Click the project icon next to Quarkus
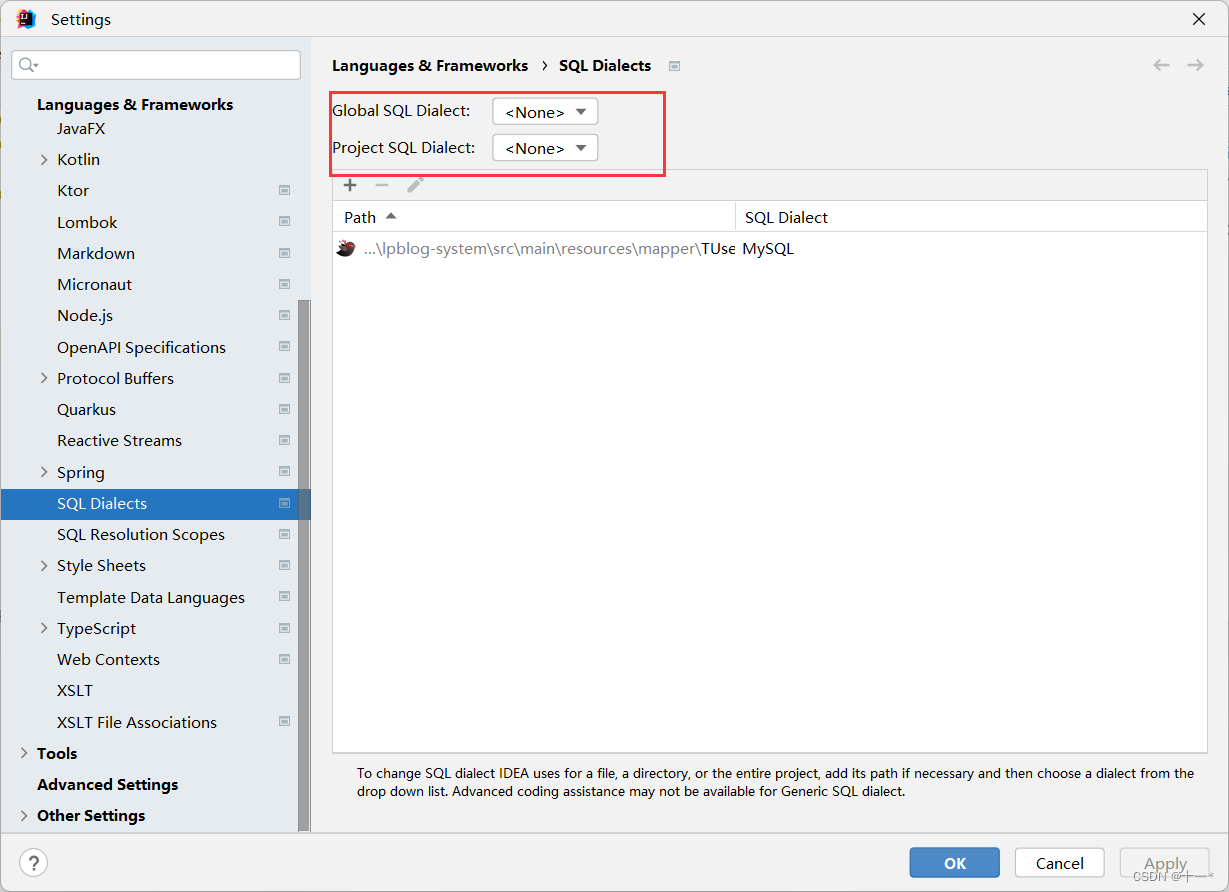Viewport: 1229px width, 892px height. [284, 409]
